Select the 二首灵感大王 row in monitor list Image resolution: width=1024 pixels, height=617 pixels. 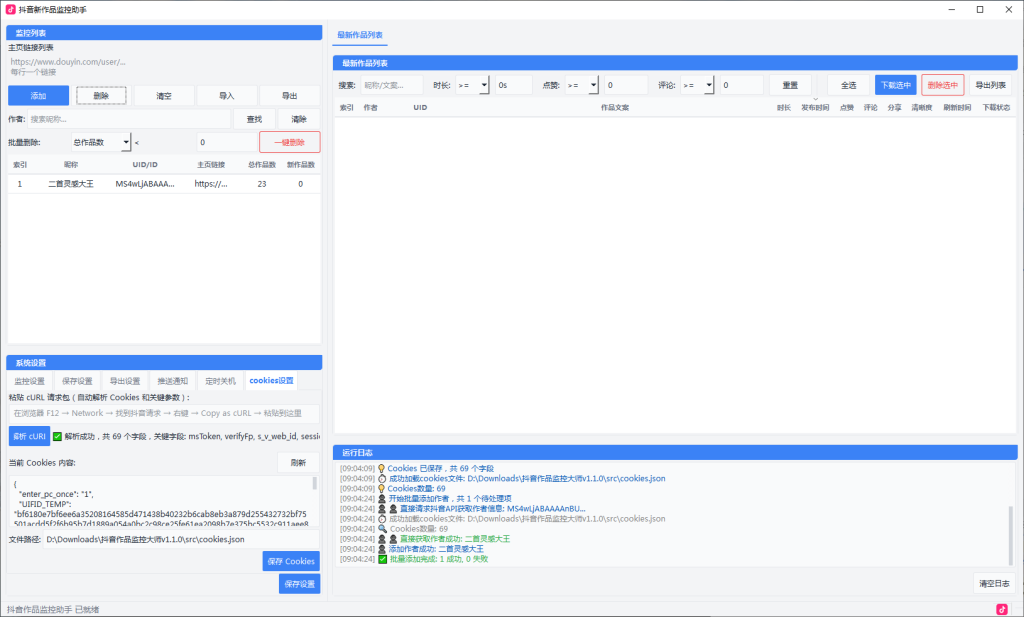164,184
